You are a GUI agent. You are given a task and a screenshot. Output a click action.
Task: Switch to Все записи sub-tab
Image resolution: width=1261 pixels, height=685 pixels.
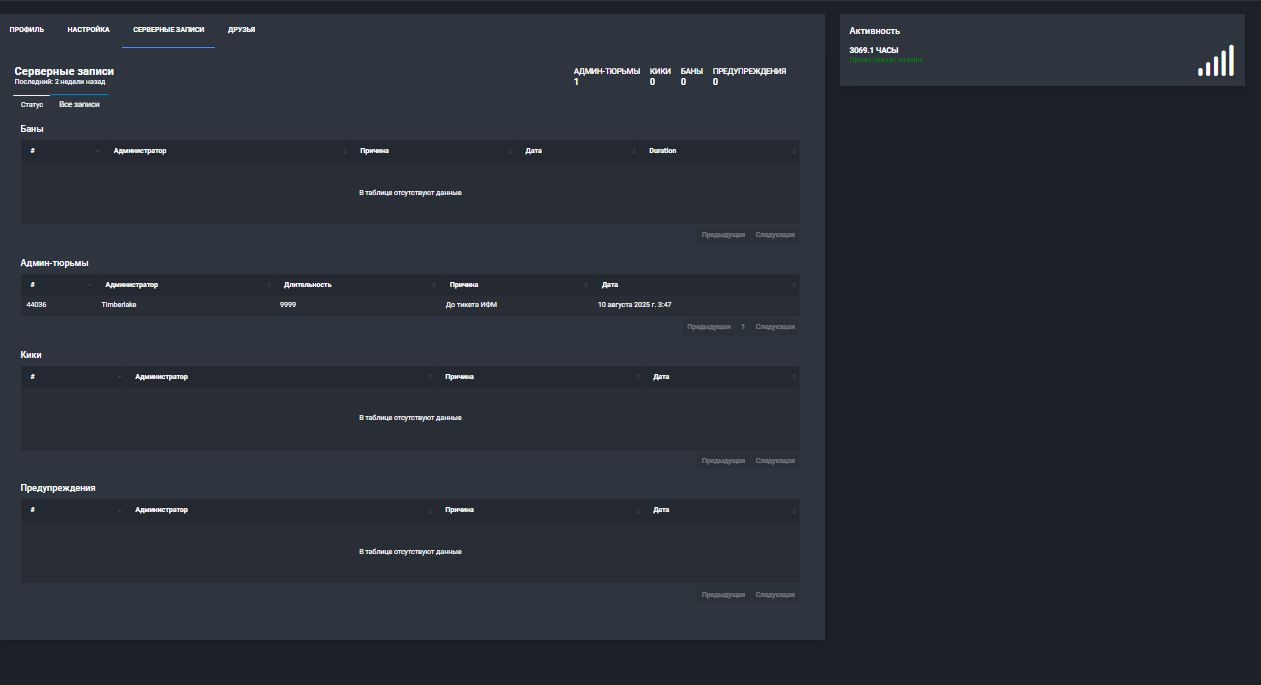coord(79,104)
